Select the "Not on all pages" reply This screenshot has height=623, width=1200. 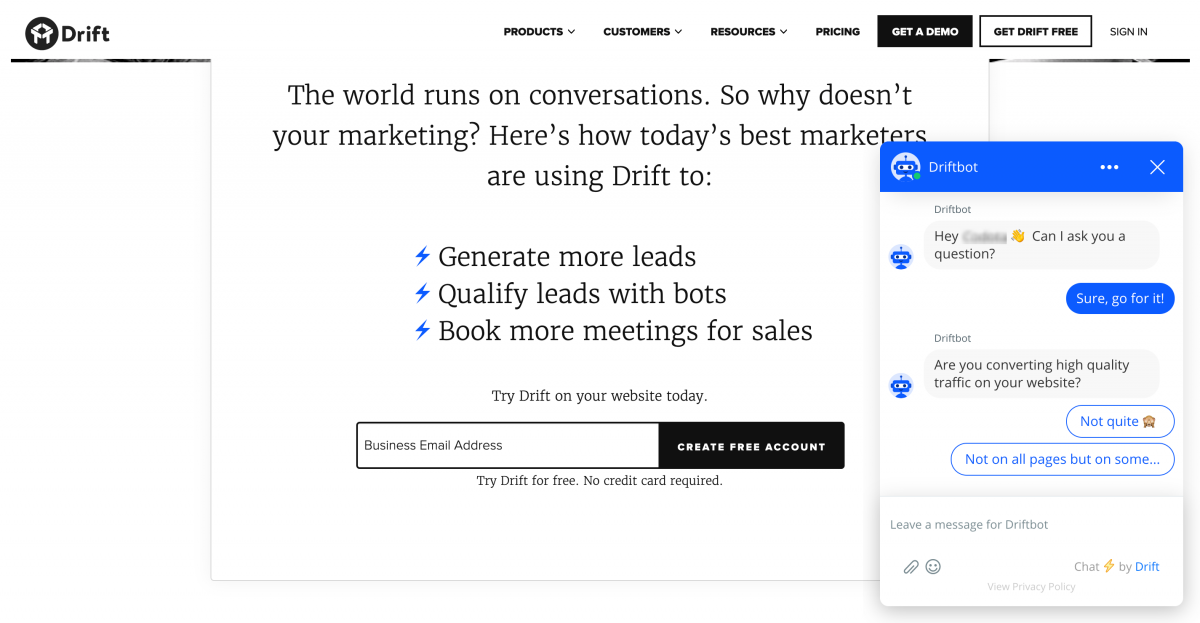1062,459
